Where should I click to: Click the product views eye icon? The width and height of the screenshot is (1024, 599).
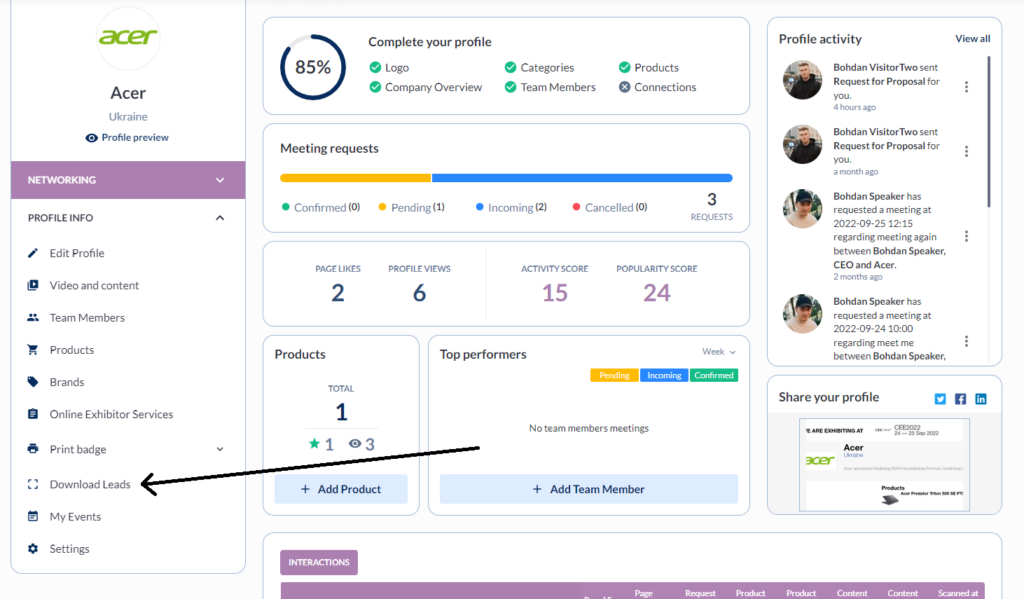(355, 444)
